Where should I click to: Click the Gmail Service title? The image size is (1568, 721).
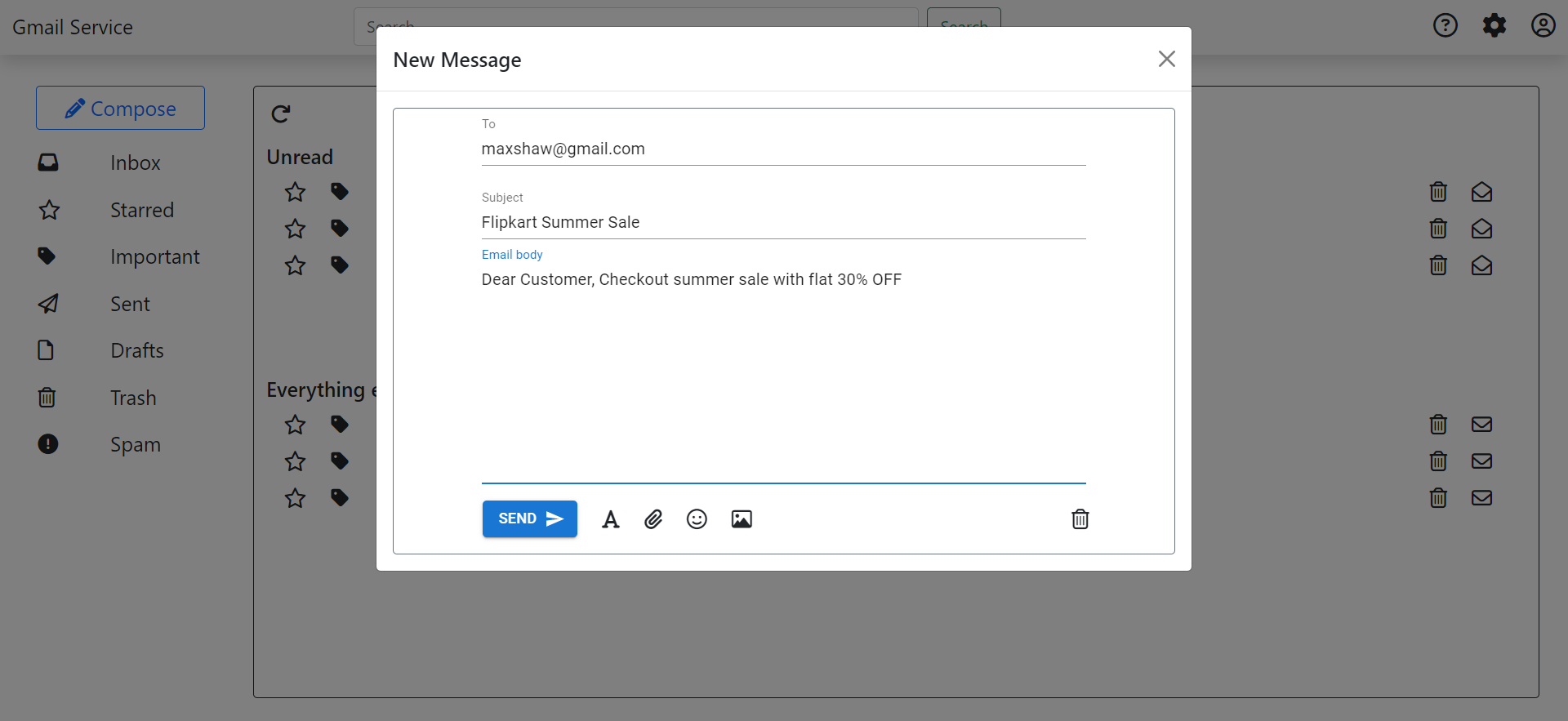pos(73,27)
